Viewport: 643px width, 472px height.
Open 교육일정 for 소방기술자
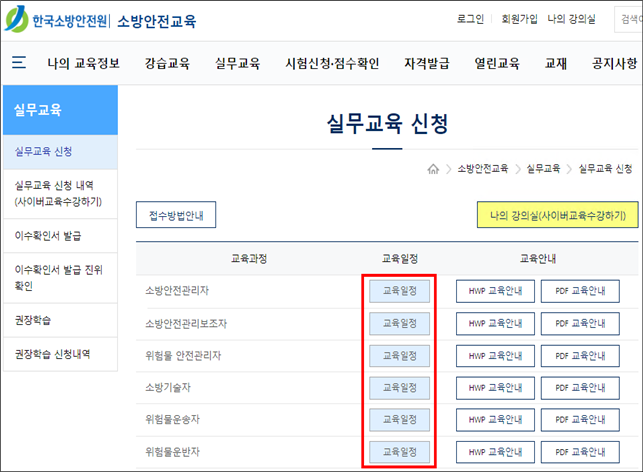[x=399, y=388]
